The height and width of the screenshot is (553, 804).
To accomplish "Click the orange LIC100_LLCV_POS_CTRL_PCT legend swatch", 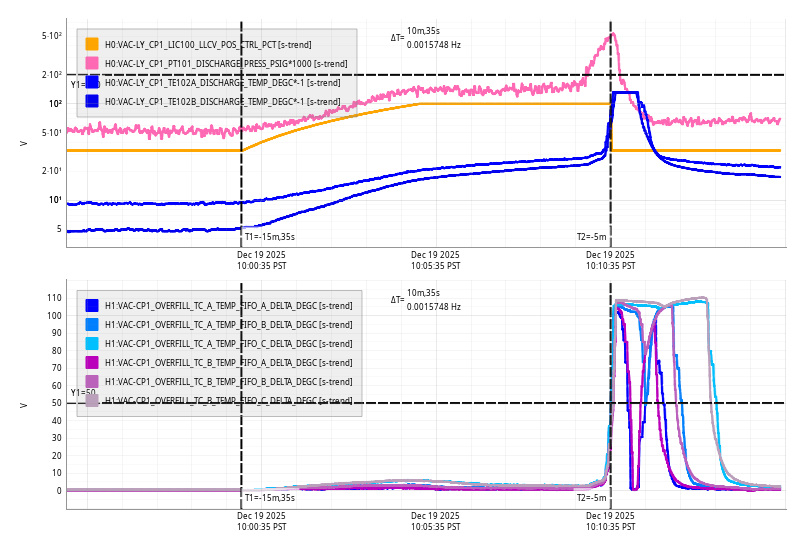I will pyautogui.click(x=92, y=44).
